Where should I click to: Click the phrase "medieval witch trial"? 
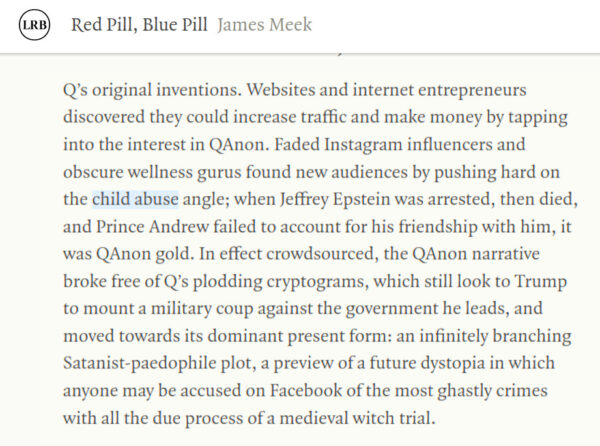(x=353, y=417)
